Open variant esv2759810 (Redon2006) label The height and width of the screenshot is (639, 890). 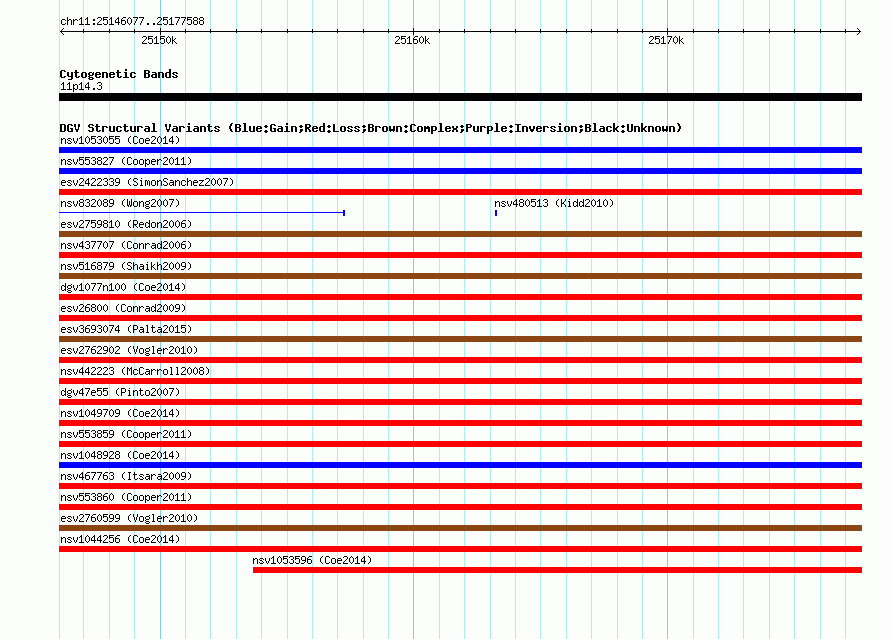point(126,224)
